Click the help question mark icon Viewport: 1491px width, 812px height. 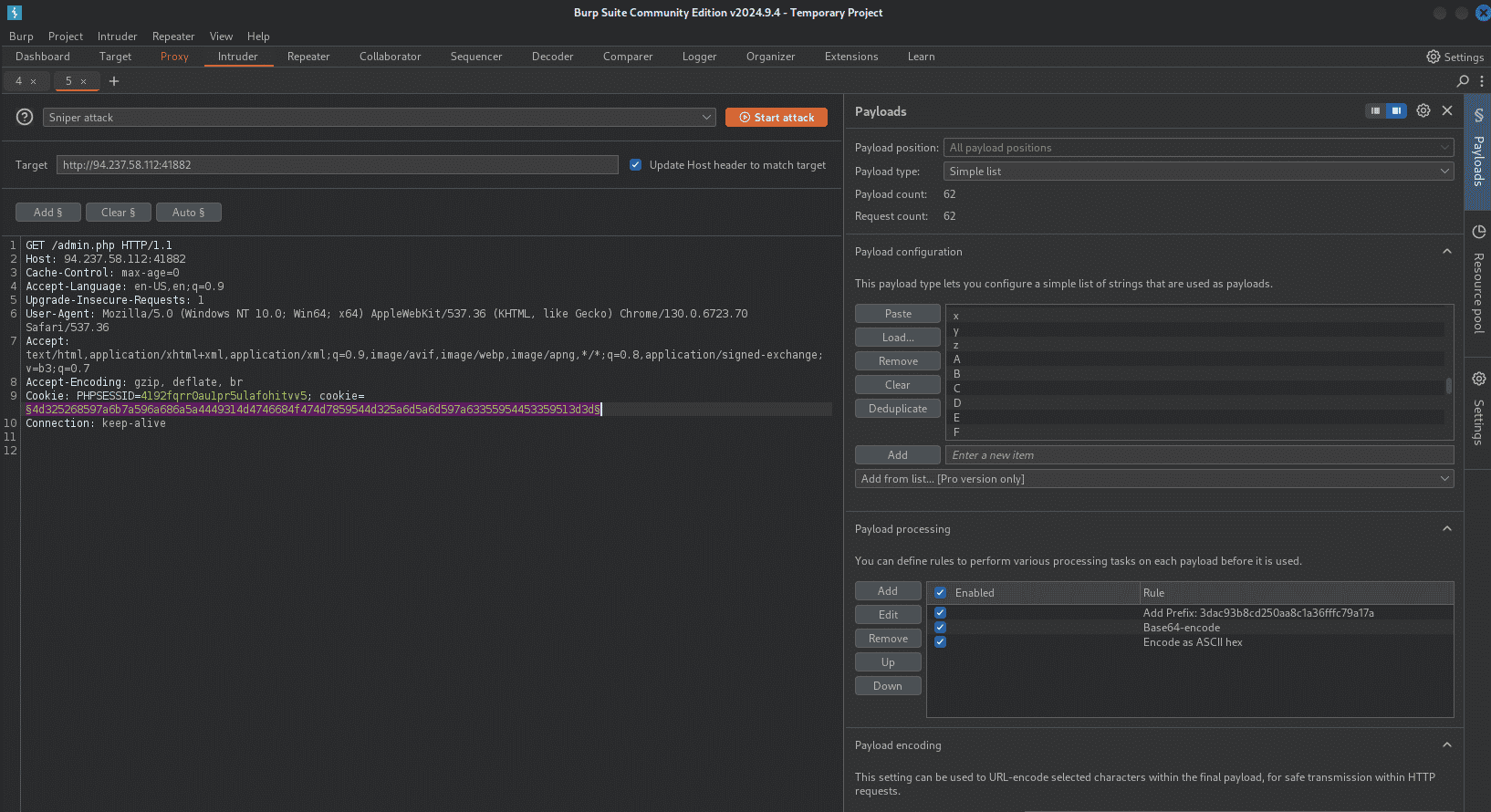25,117
